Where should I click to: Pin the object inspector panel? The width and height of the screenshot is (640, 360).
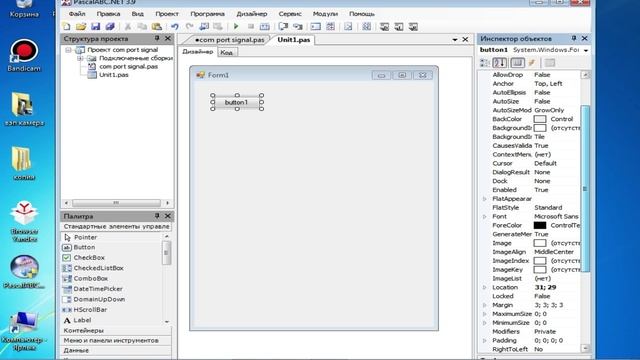[574, 38]
